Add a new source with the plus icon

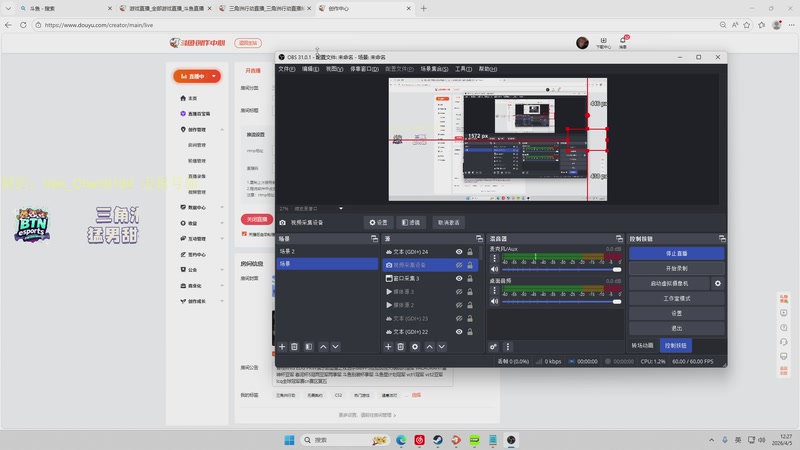388,346
